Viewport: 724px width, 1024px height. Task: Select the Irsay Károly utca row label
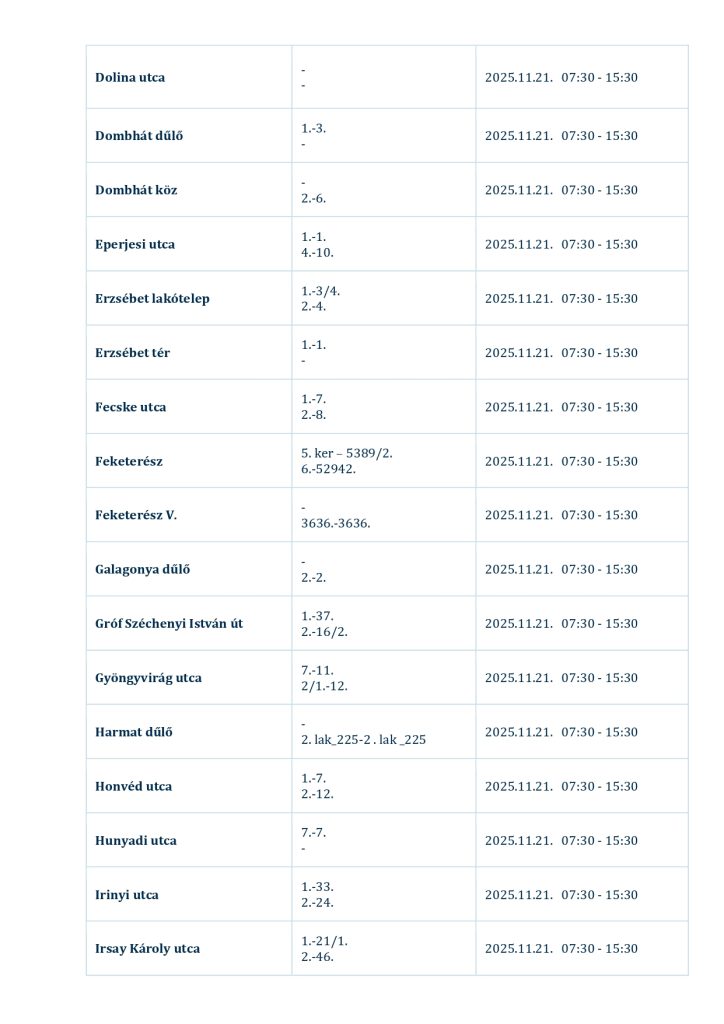(x=147, y=949)
